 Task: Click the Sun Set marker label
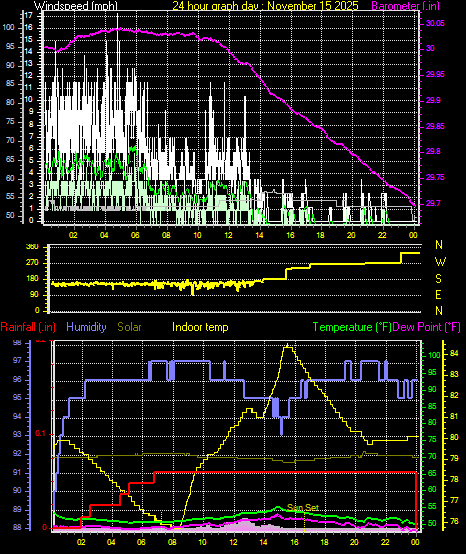pyautogui.click(x=303, y=508)
